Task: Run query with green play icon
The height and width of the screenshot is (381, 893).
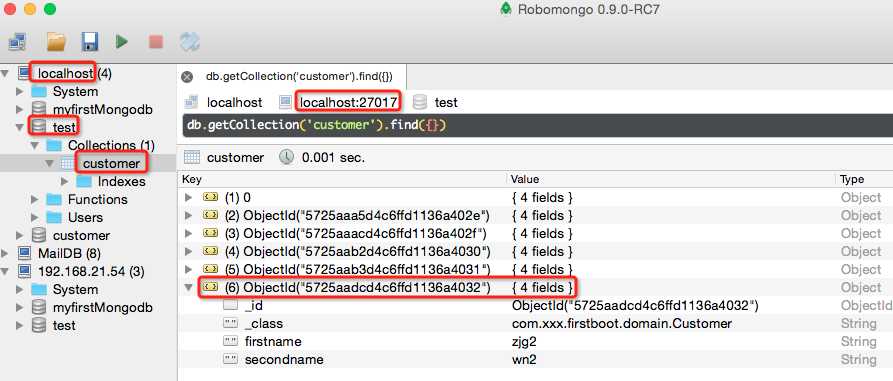Action: tap(121, 42)
